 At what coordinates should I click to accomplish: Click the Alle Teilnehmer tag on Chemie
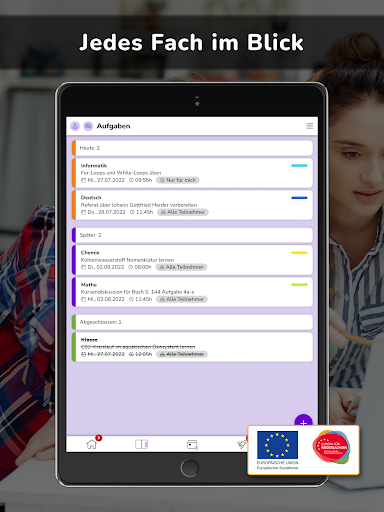pos(181,267)
